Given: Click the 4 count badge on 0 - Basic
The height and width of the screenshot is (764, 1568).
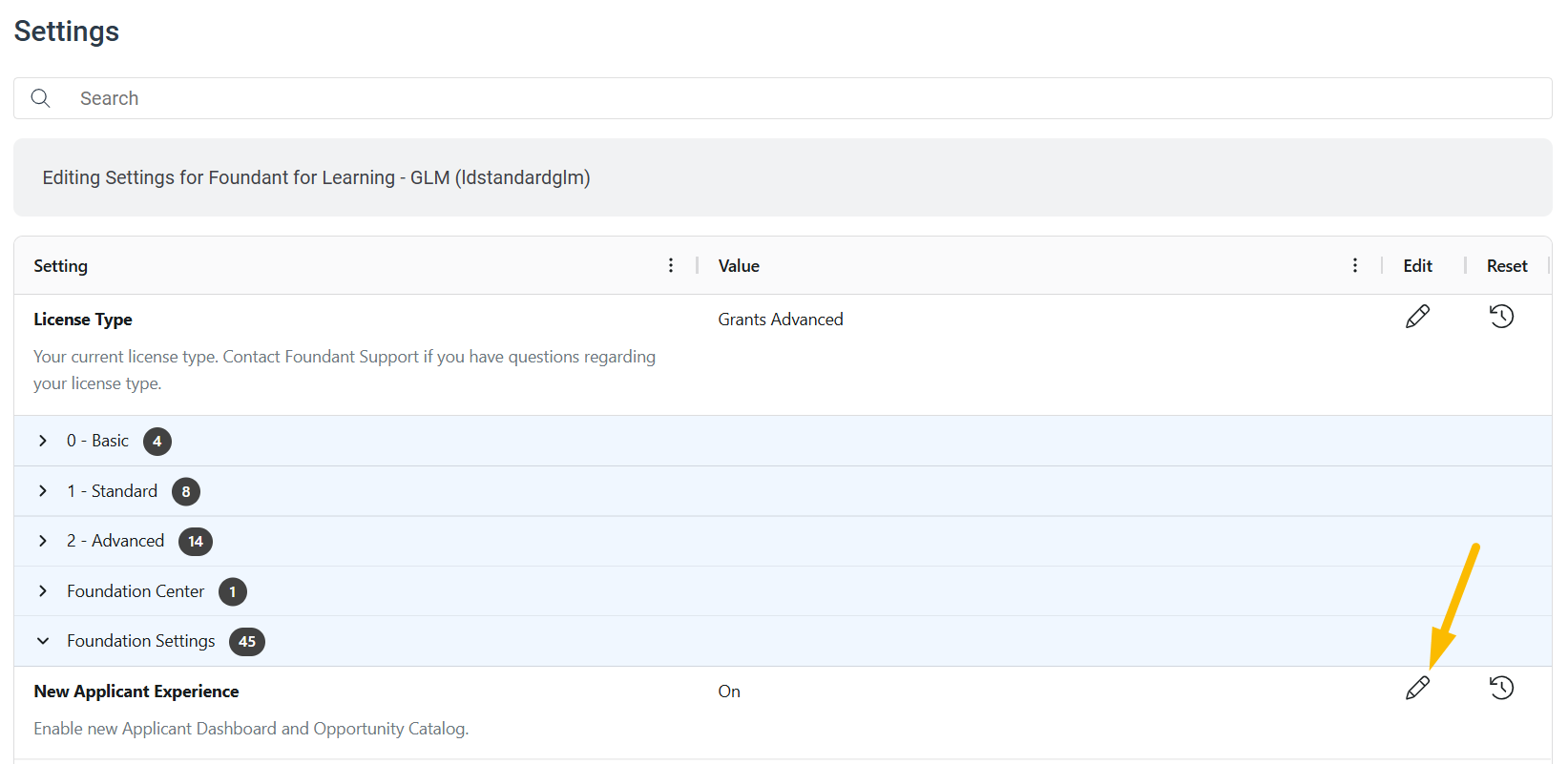Looking at the screenshot, I should (x=157, y=442).
